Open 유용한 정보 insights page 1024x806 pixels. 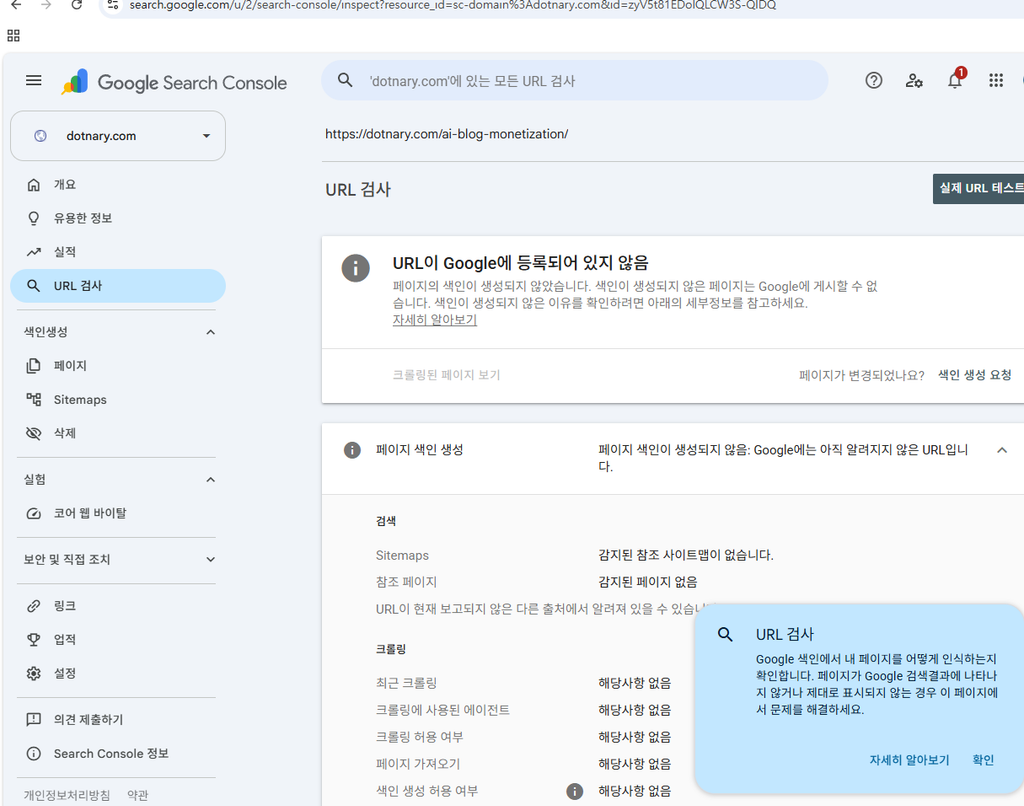tap(118, 218)
